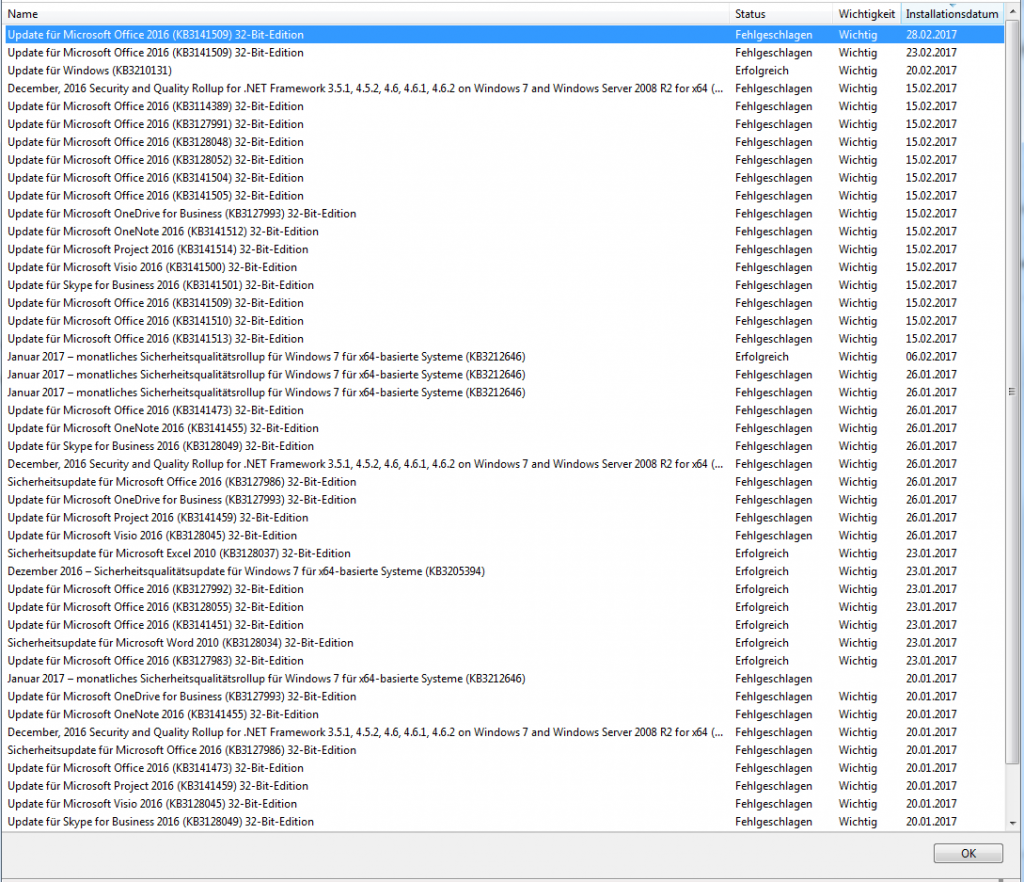
Task: Click the OK button
Action: [968, 853]
